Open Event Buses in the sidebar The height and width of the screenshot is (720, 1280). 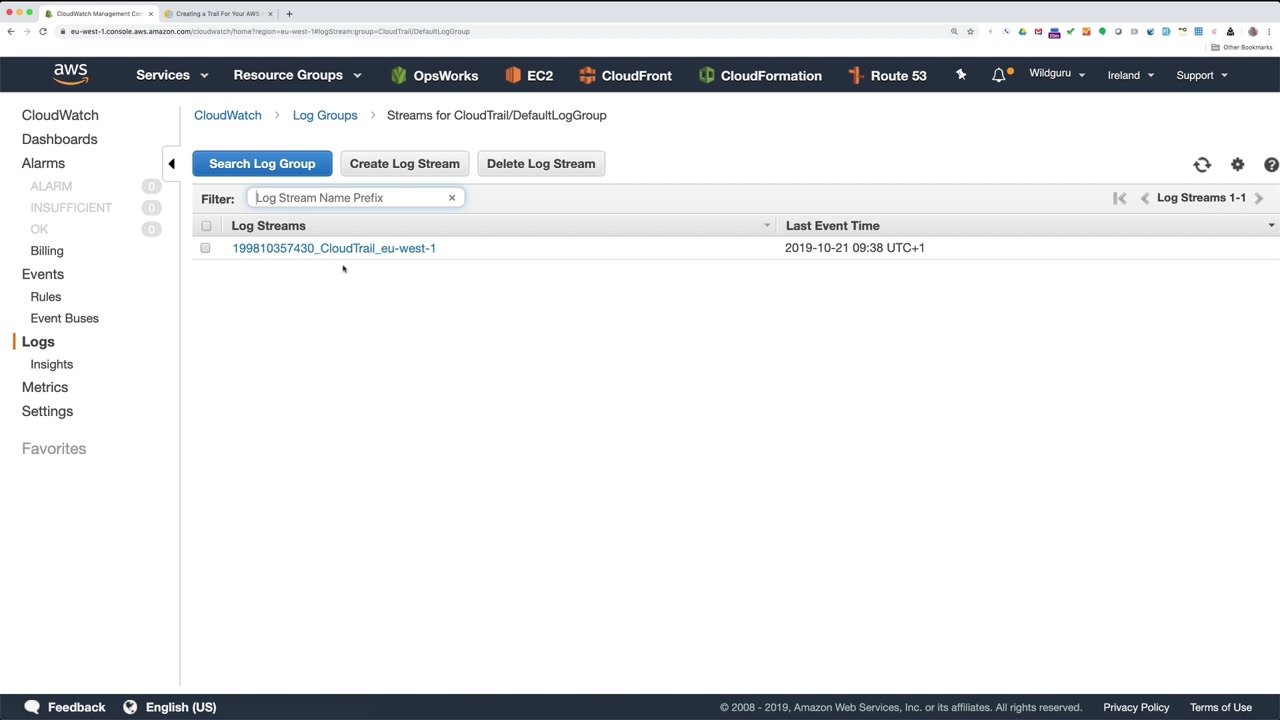tap(65, 318)
